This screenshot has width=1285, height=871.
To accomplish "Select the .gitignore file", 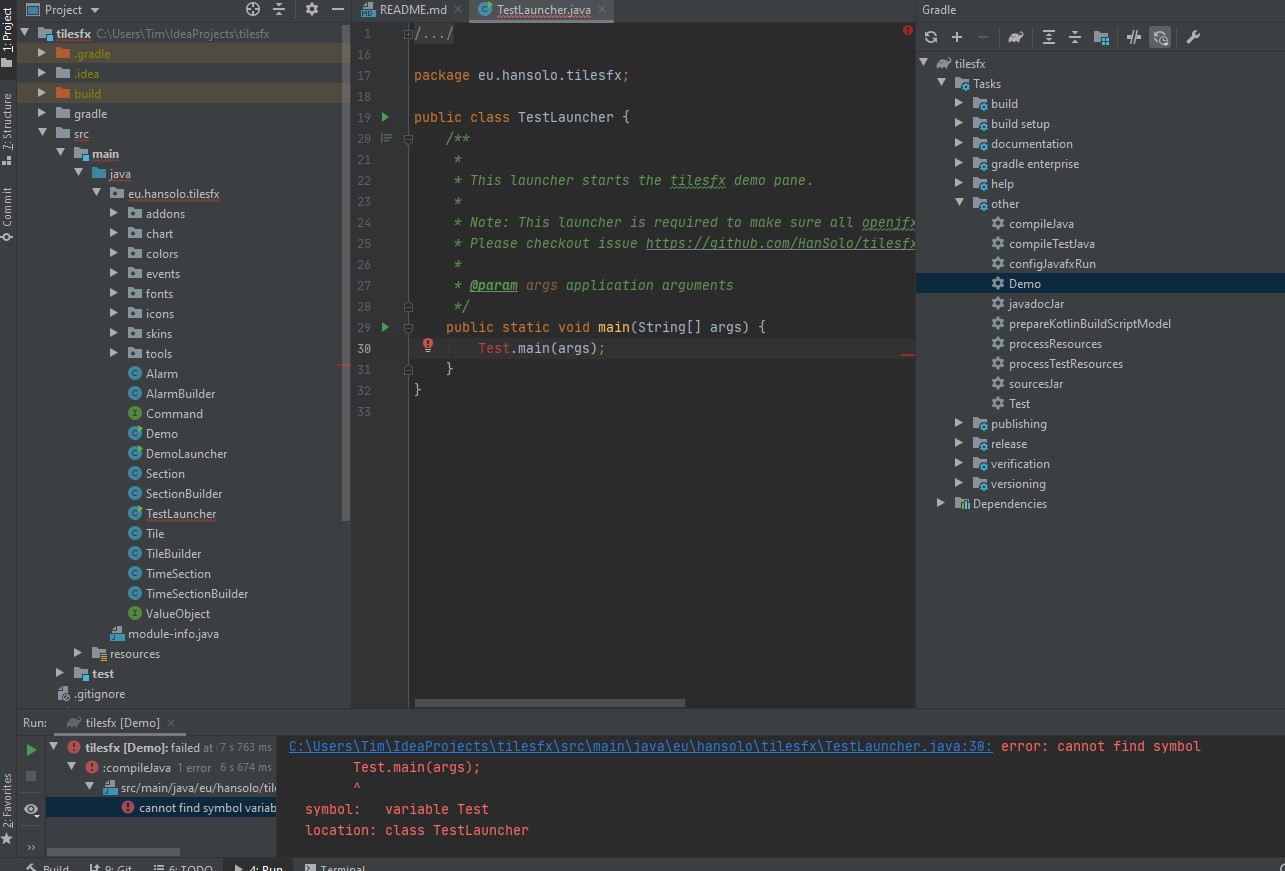I will coord(99,694).
